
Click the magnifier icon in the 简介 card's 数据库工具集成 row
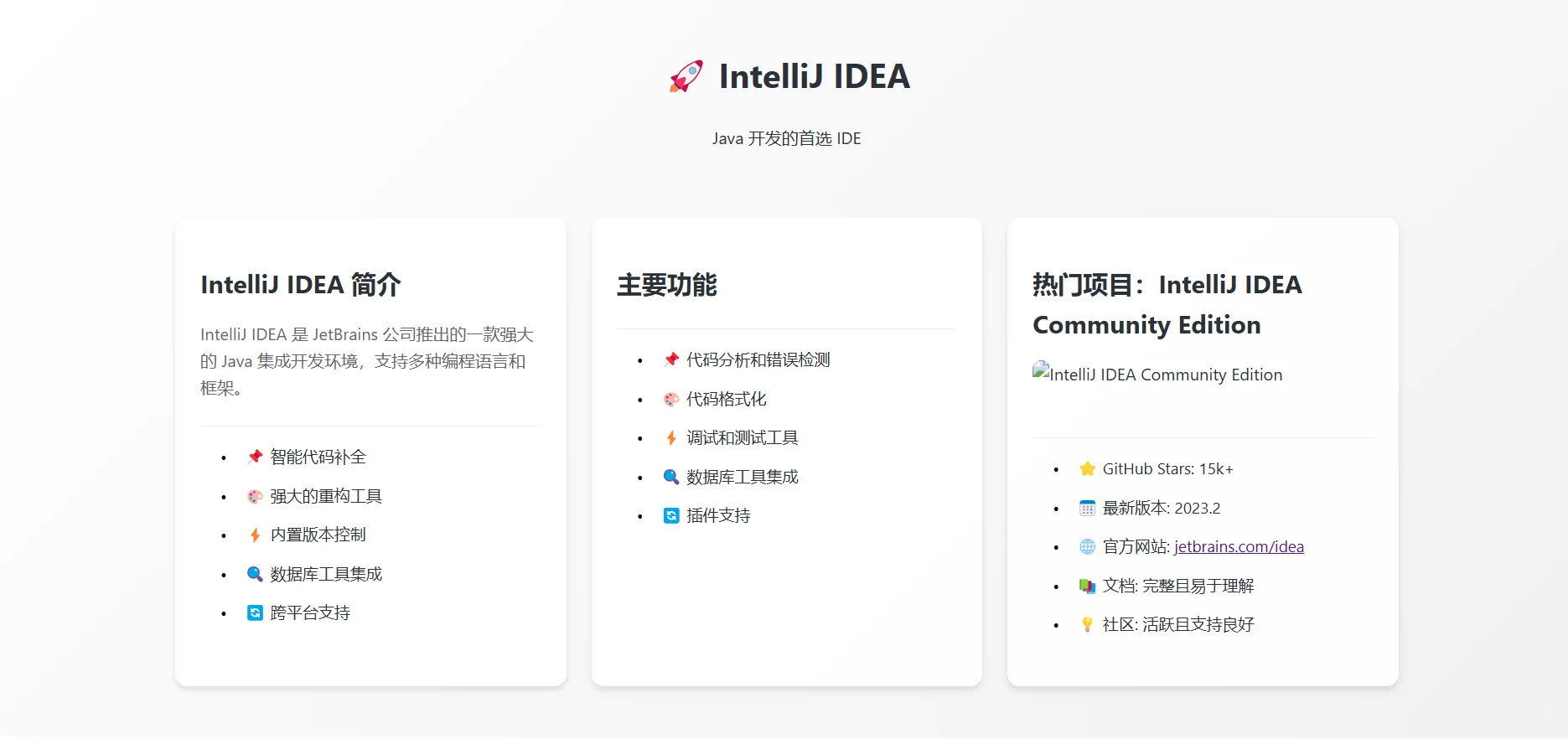click(x=256, y=574)
